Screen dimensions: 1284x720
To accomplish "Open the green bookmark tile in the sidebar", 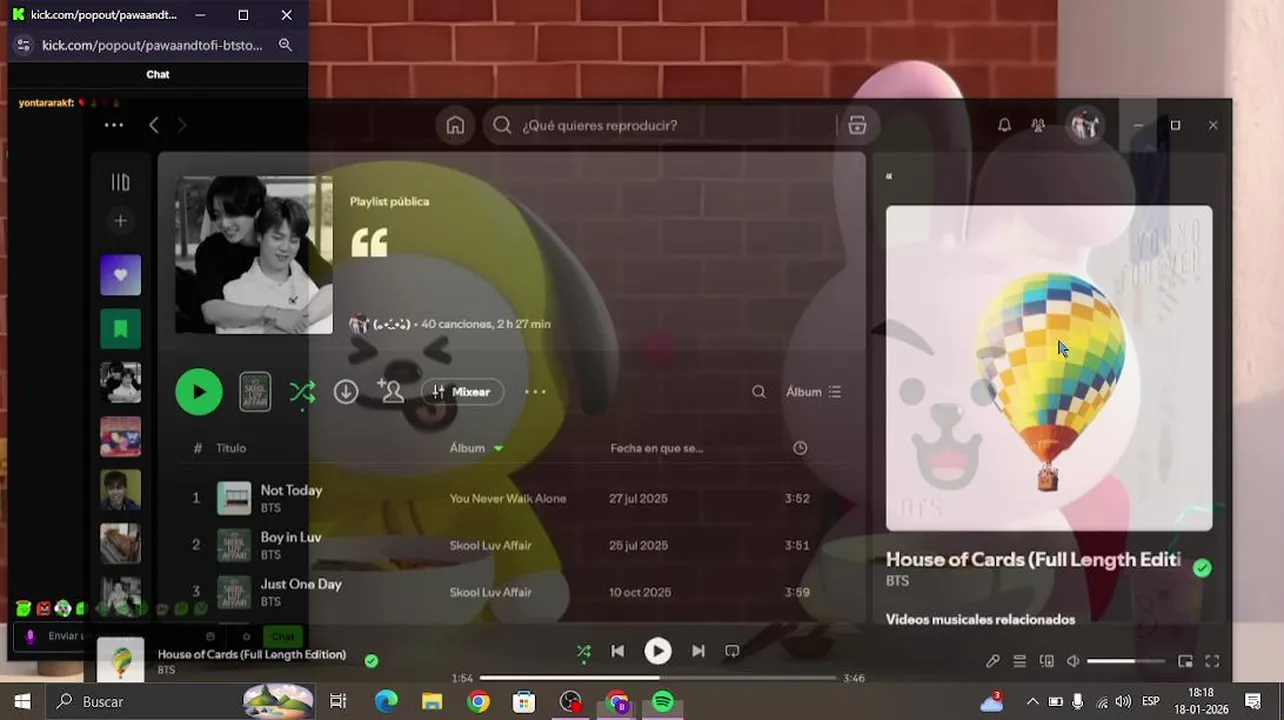I will 120,329.
